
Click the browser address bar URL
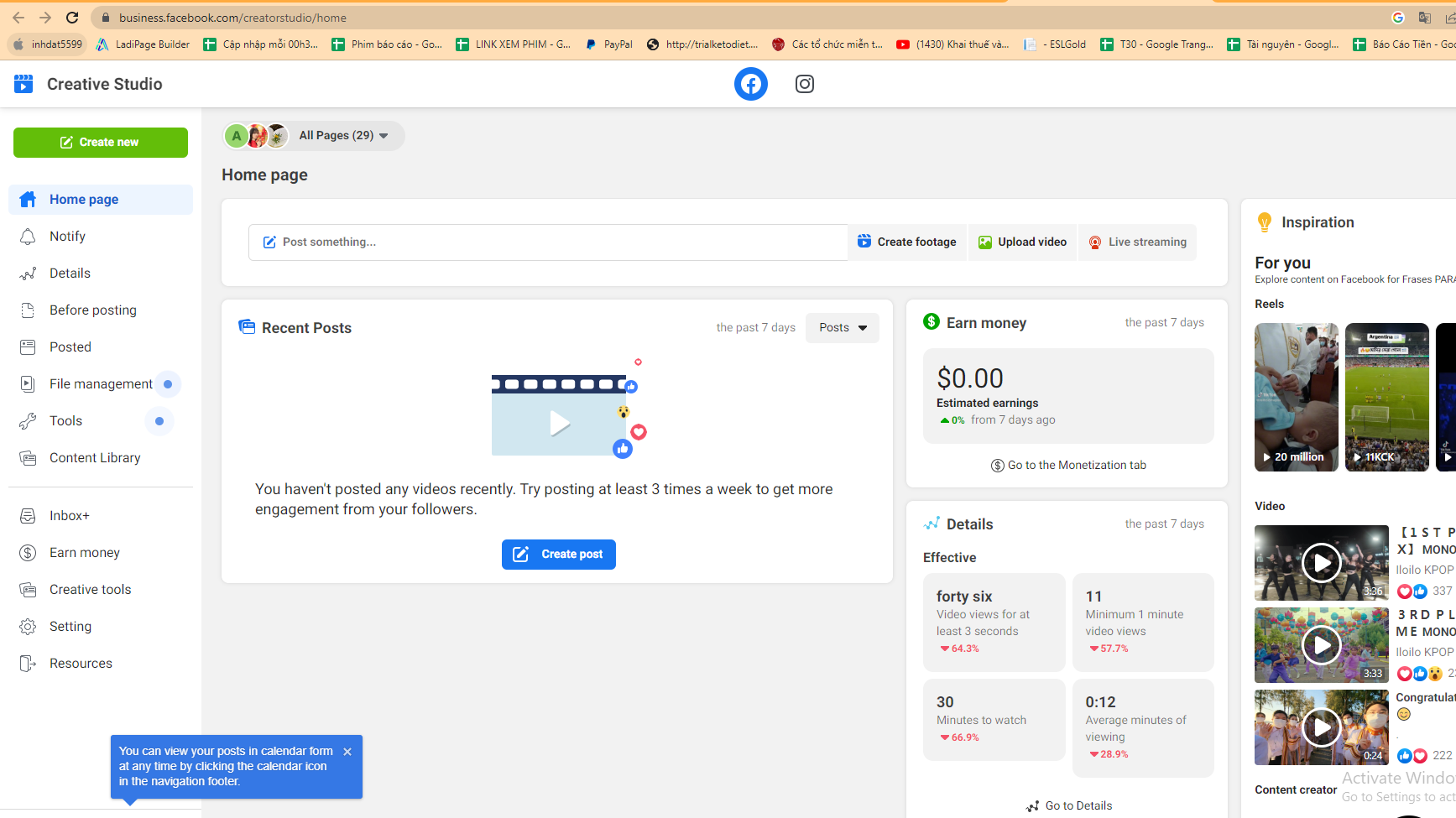(232, 18)
